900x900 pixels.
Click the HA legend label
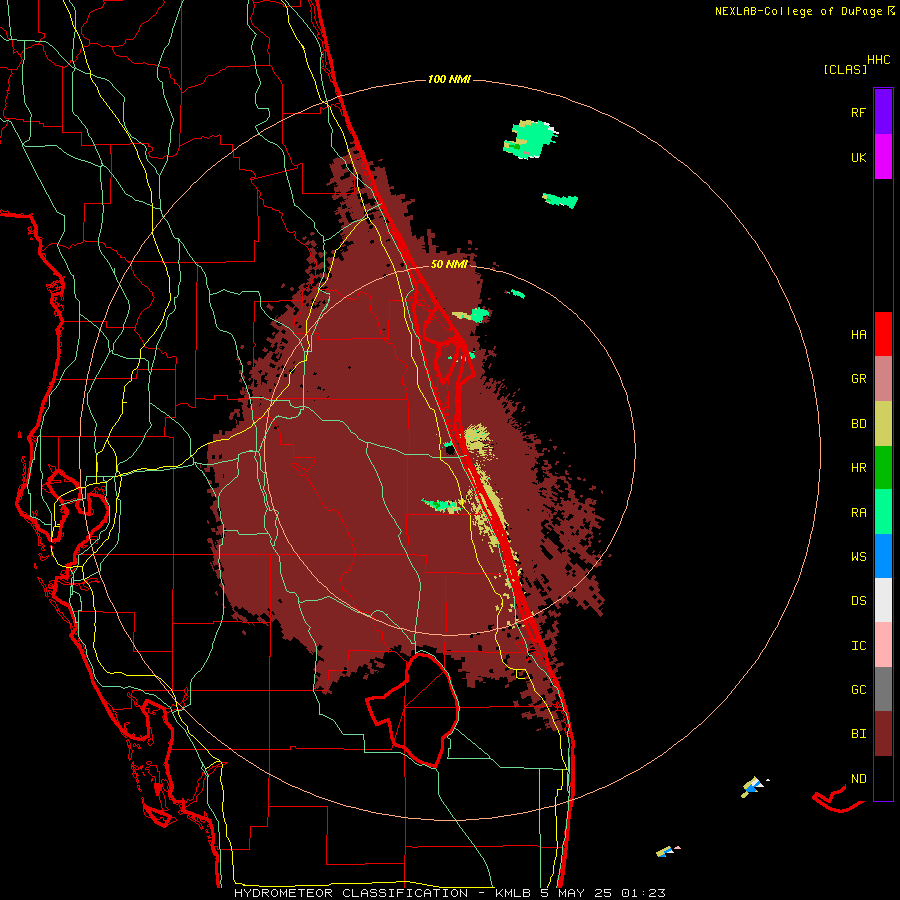pos(858,335)
